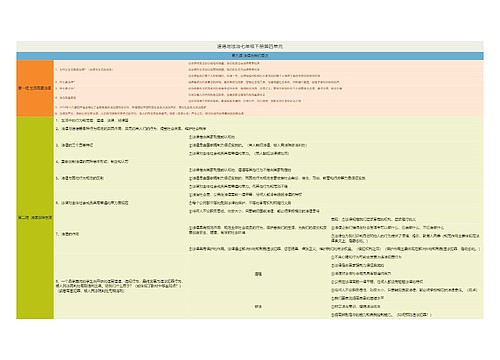This screenshot has height=360, width=500.
Task: Click first sub-point beside orange item 1
Action: [x=224, y=63]
